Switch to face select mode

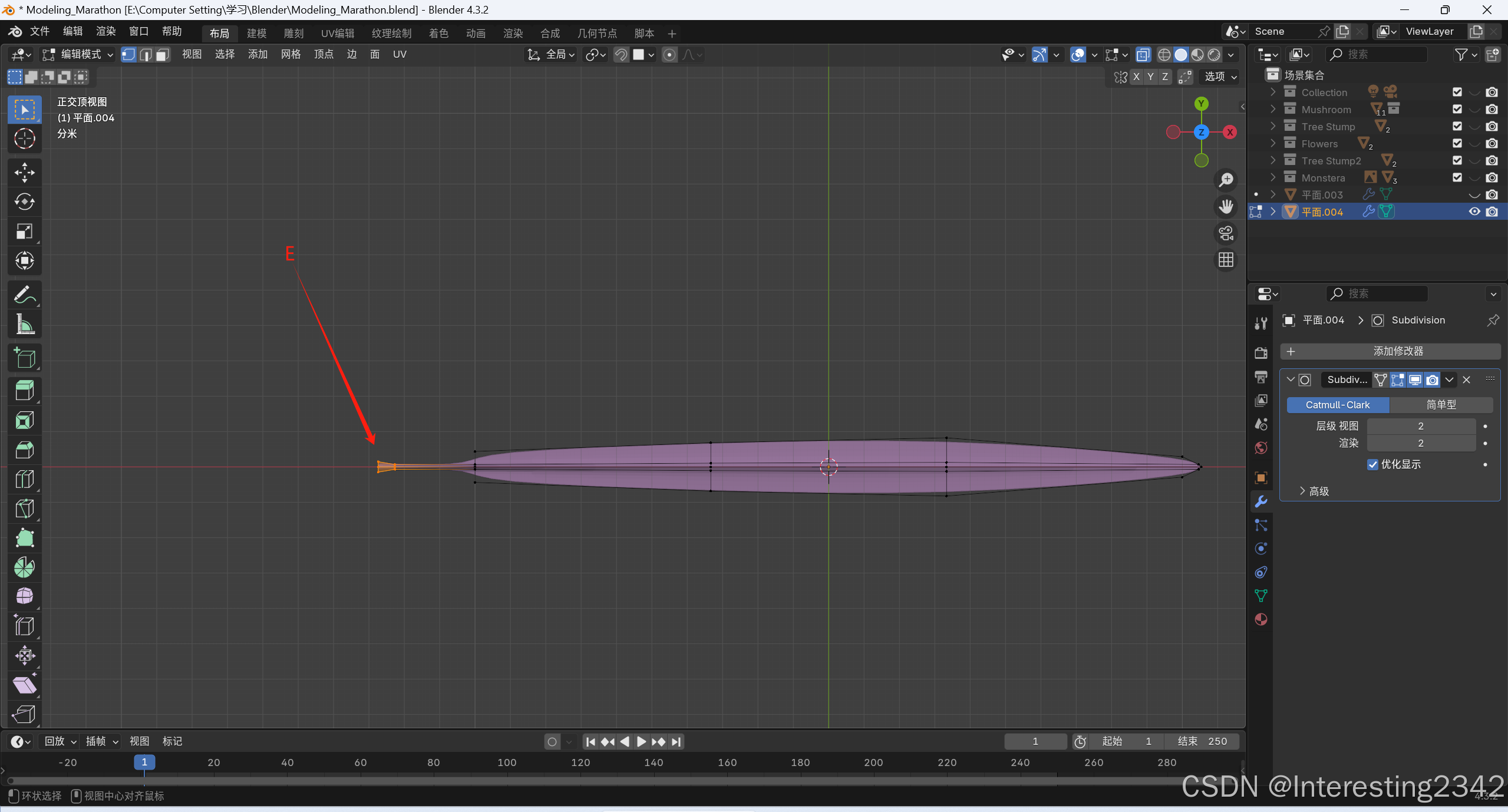coord(163,55)
